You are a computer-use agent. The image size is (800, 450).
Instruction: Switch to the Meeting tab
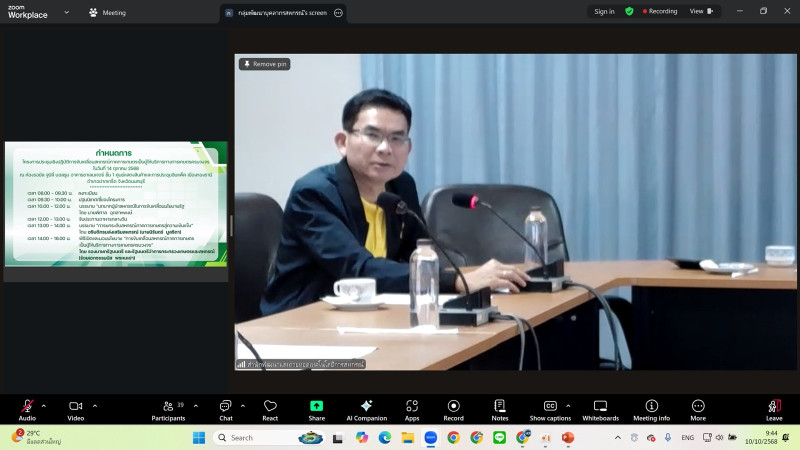(x=107, y=13)
